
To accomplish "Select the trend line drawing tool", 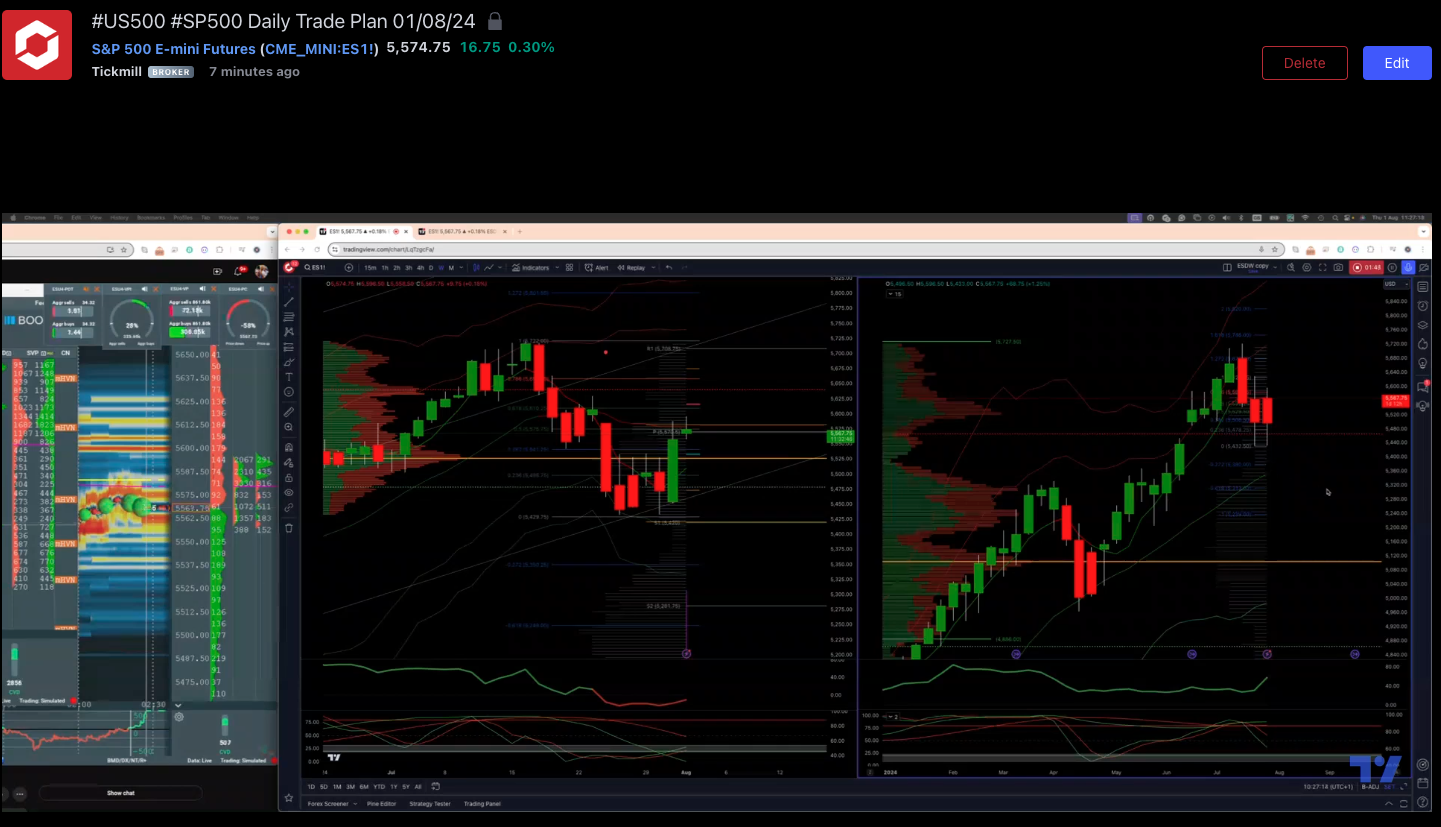I will [289, 302].
